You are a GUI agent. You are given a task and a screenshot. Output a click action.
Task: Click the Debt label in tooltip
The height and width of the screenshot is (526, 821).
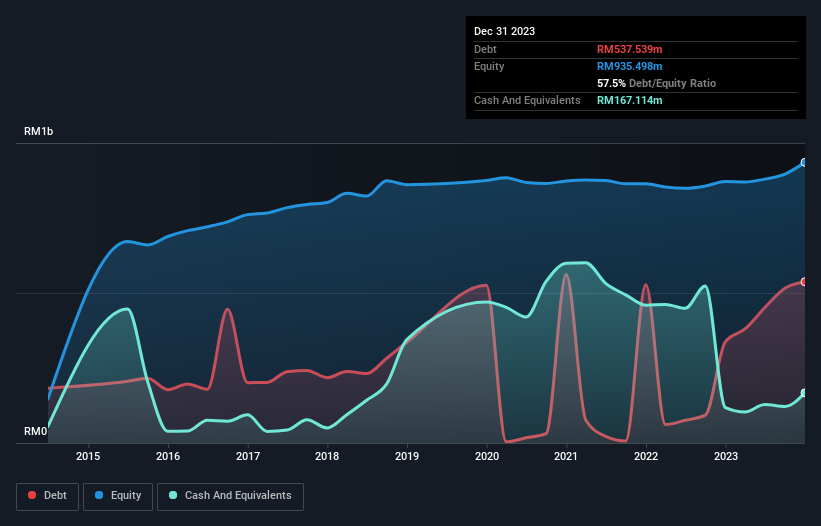(485, 49)
